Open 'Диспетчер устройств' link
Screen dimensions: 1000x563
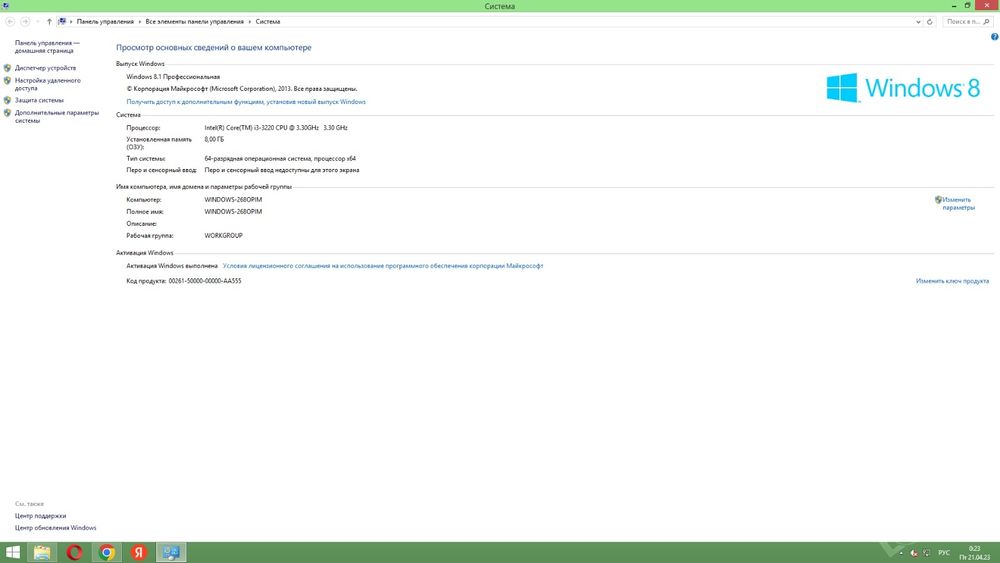[x=45, y=68]
